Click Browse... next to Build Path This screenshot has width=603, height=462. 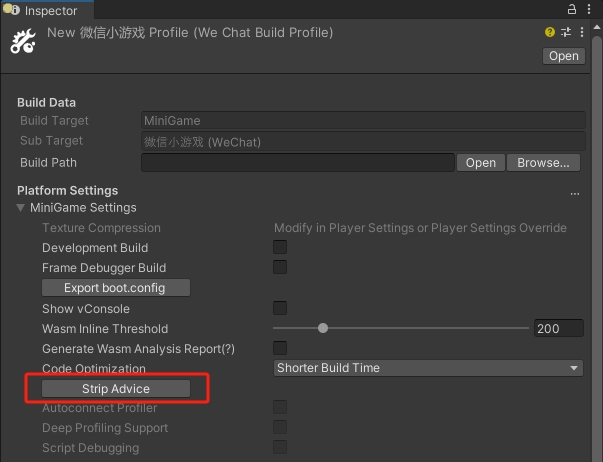pos(544,163)
